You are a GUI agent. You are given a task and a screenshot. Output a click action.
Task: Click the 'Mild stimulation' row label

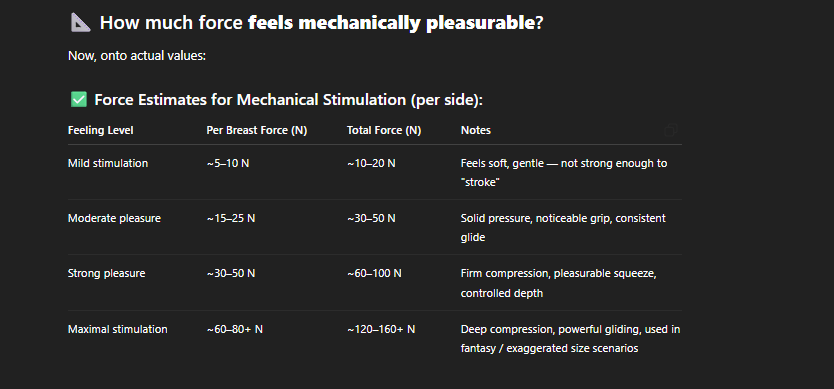[x=108, y=163]
